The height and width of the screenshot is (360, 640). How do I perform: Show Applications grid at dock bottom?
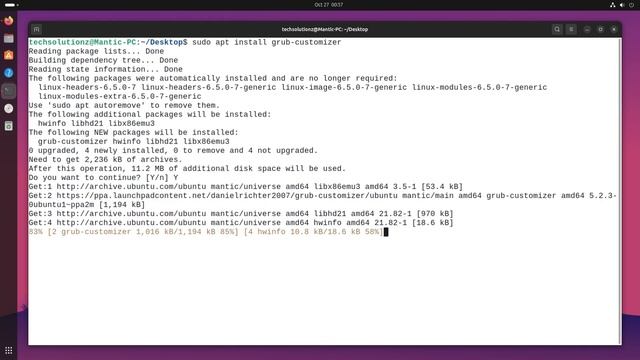(9, 350)
